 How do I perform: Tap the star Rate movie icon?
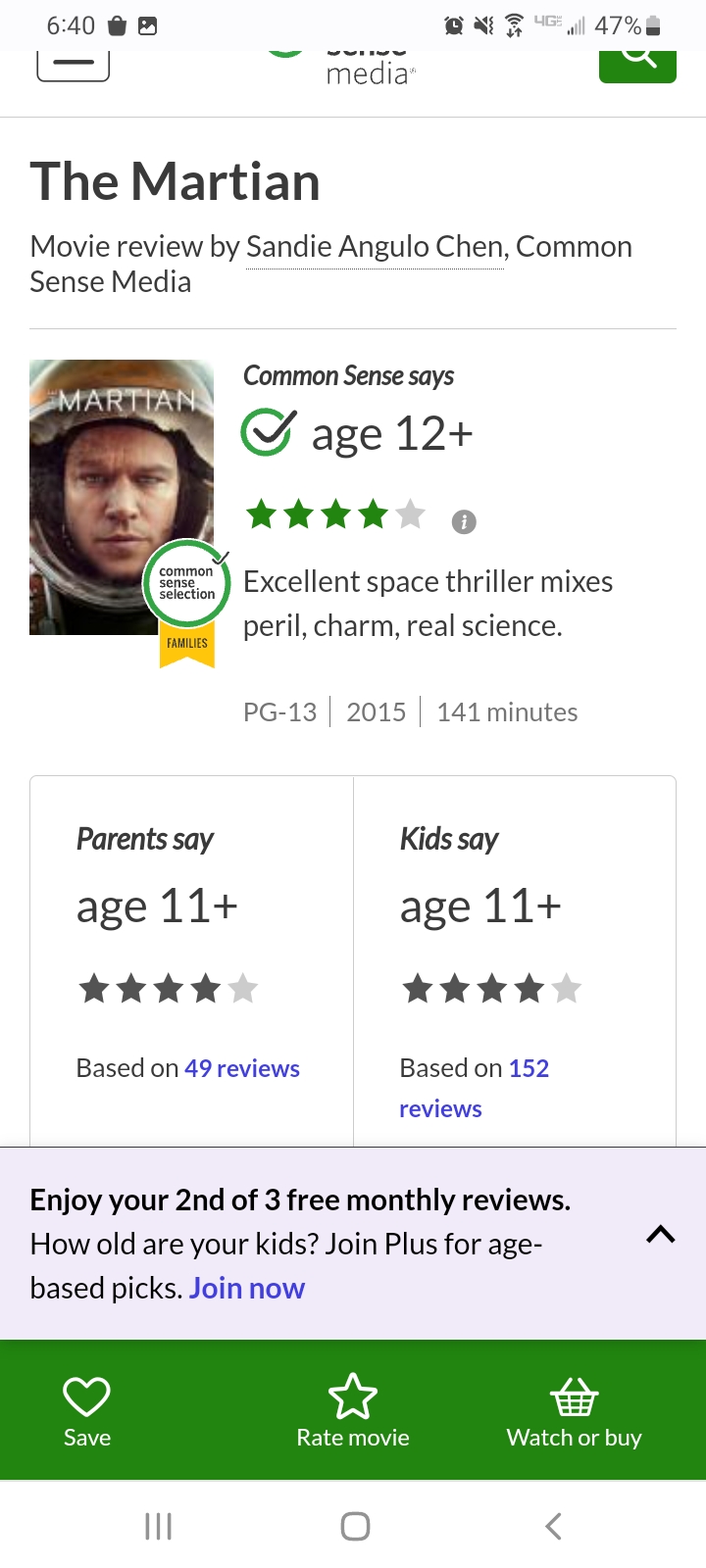pos(353,1396)
